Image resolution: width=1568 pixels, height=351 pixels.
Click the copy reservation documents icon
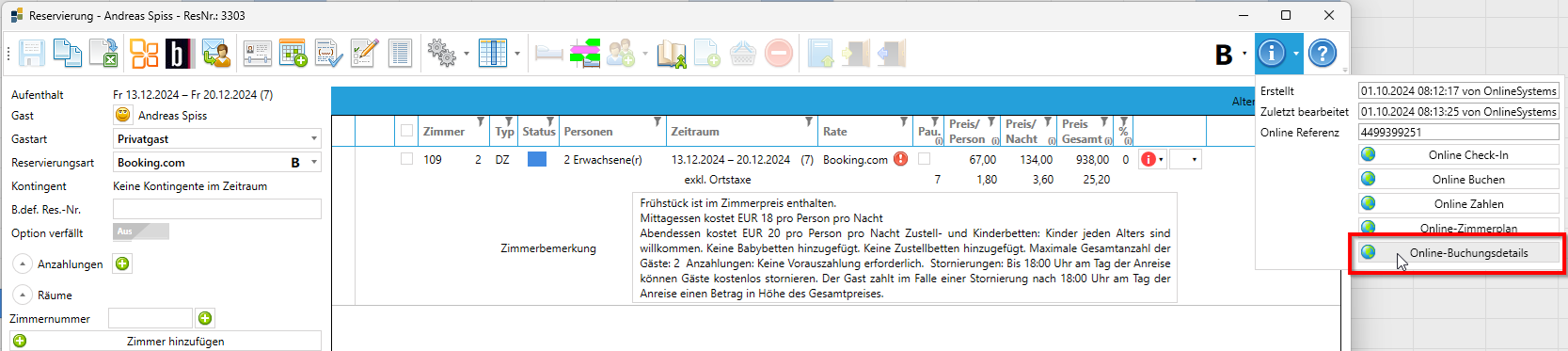pyautogui.click(x=68, y=54)
